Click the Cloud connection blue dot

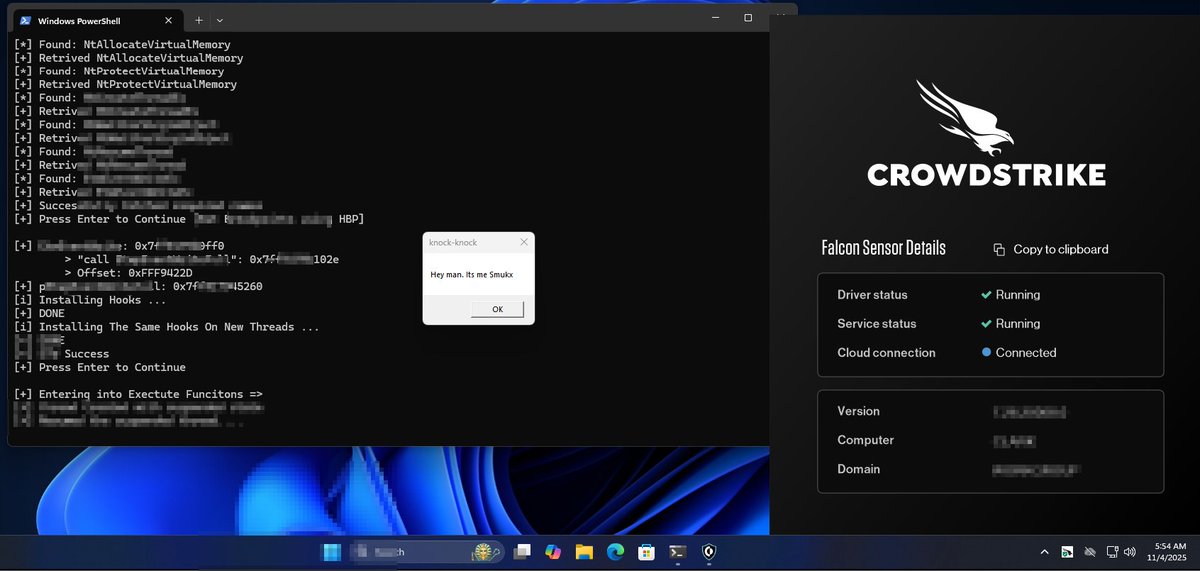click(987, 353)
